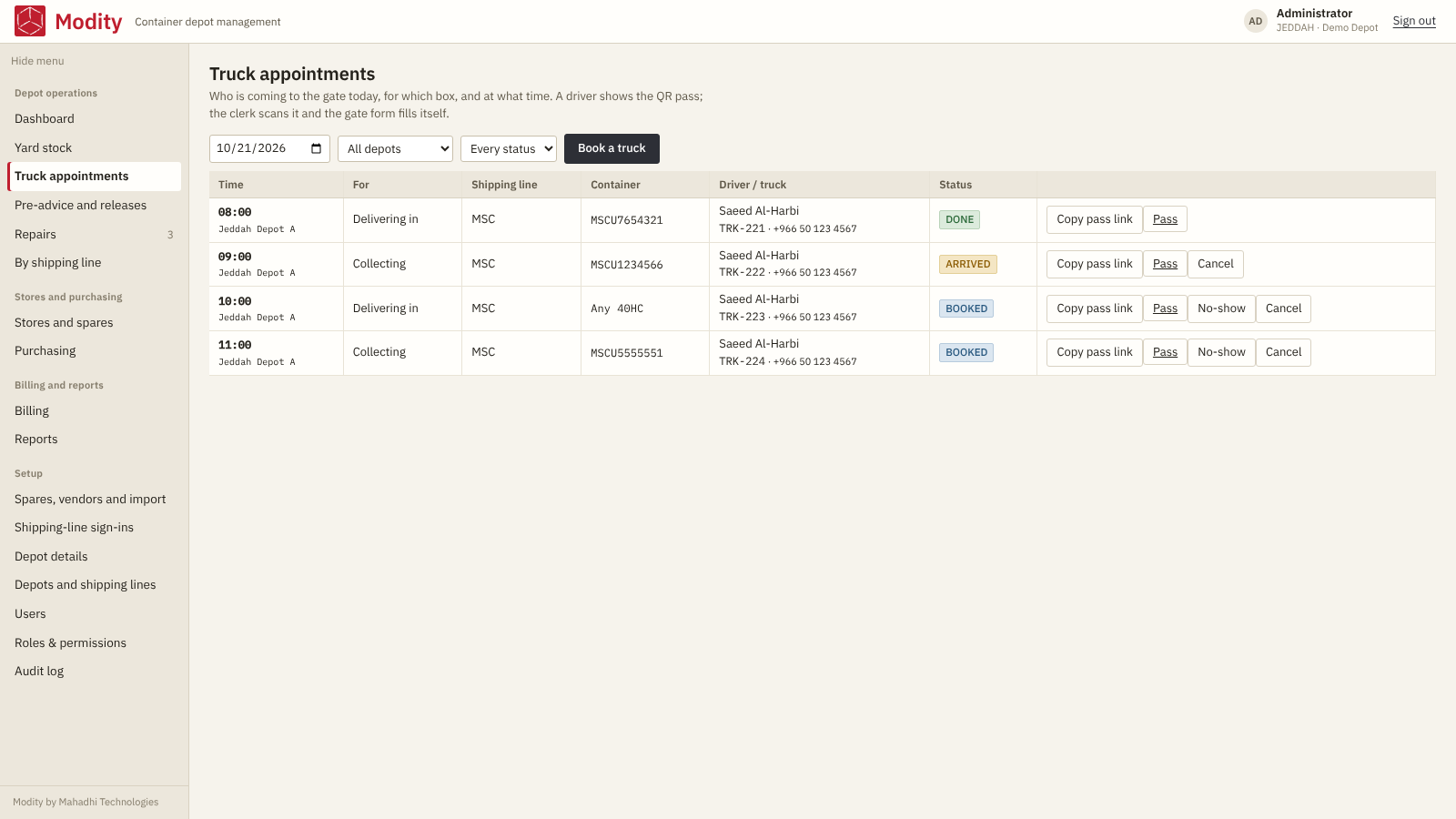Screen dimensions: 1456x819
Task: Select Truck appointments in the sidebar
Action: click(x=95, y=177)
